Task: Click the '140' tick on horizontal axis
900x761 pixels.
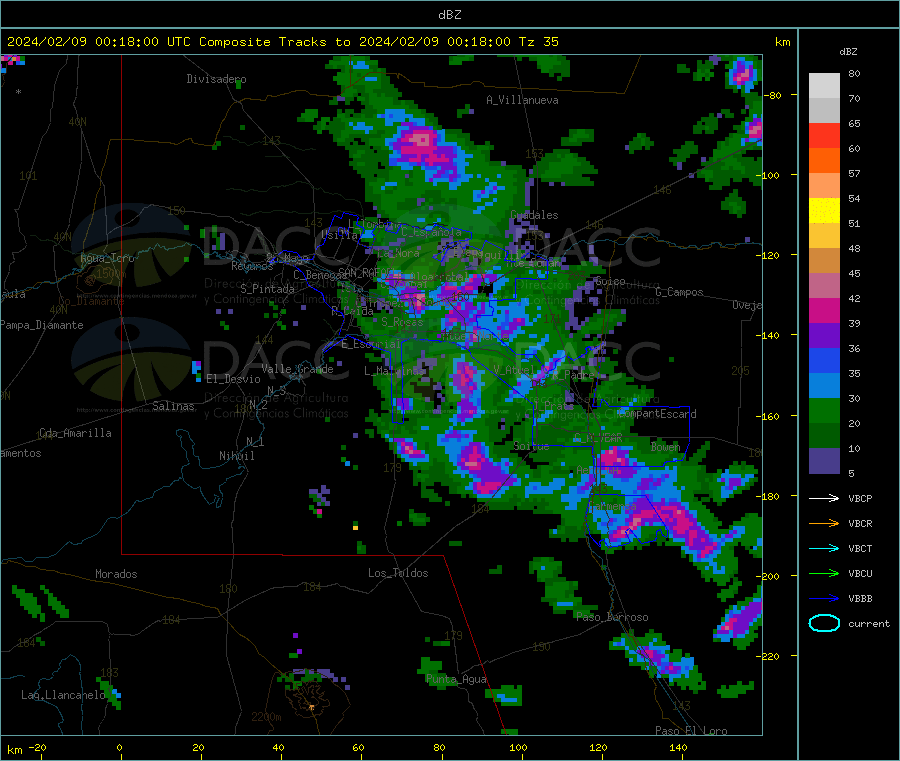Action: (x=678, y=747)
